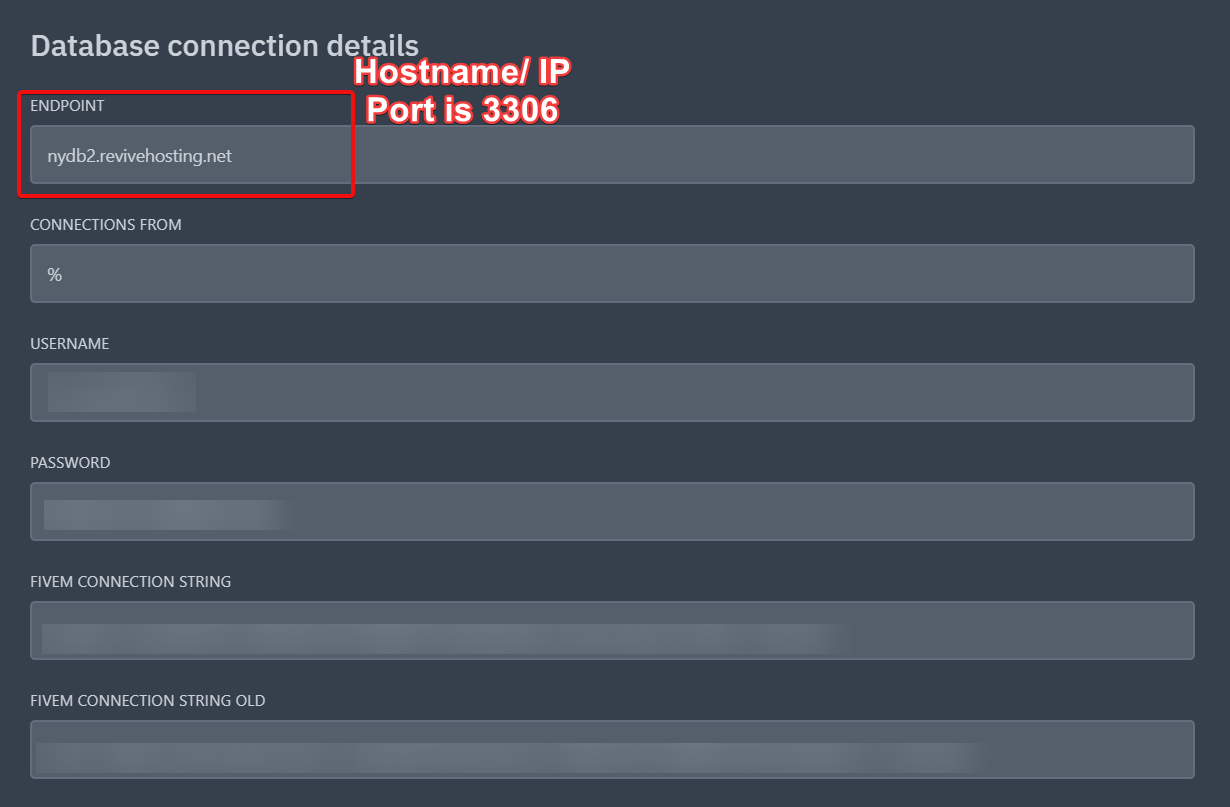Click the Database connection details heading
The width and height of the screenshot is (1230, 807).
tap(224, 45)
